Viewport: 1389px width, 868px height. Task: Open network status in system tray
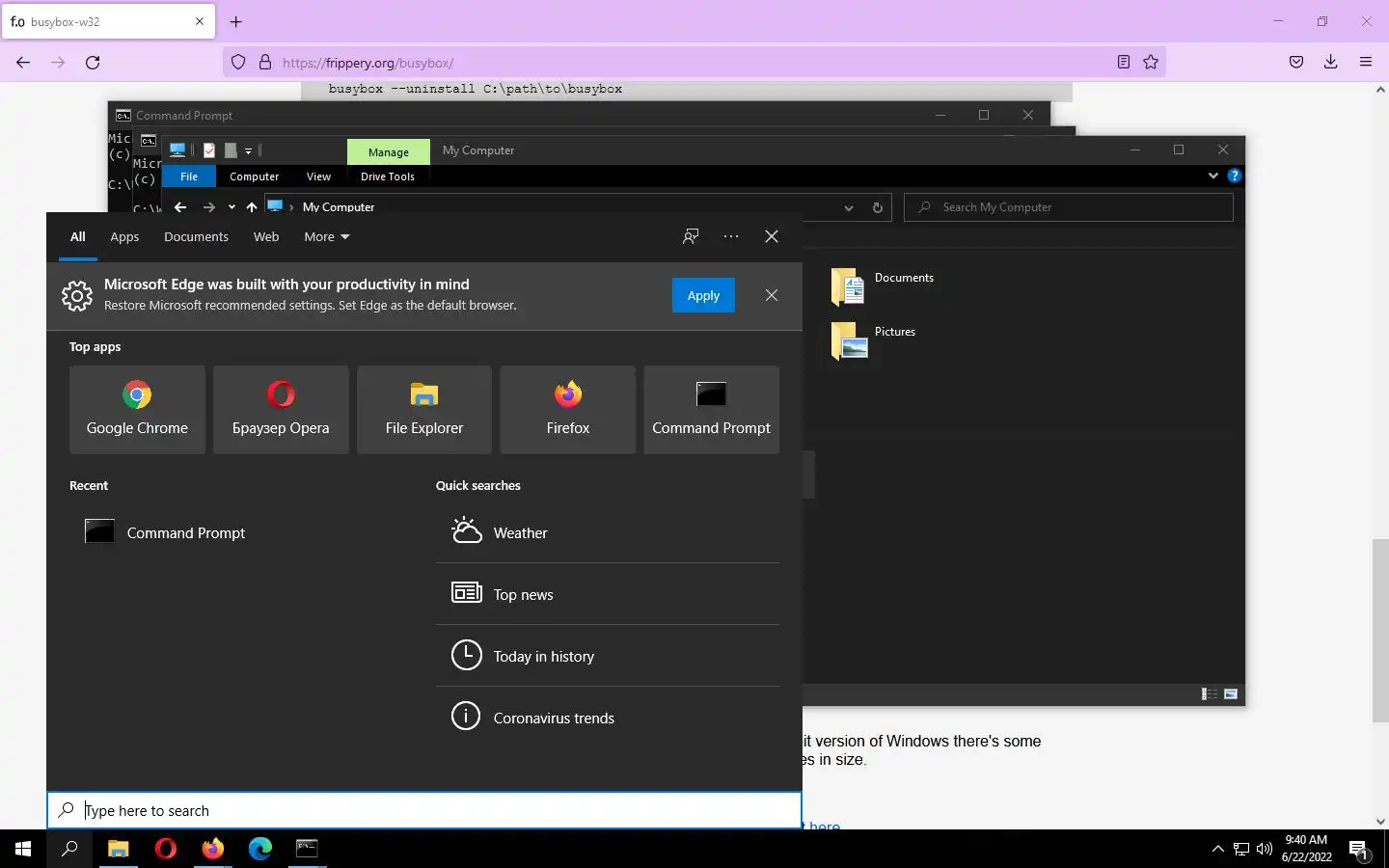1241,849
